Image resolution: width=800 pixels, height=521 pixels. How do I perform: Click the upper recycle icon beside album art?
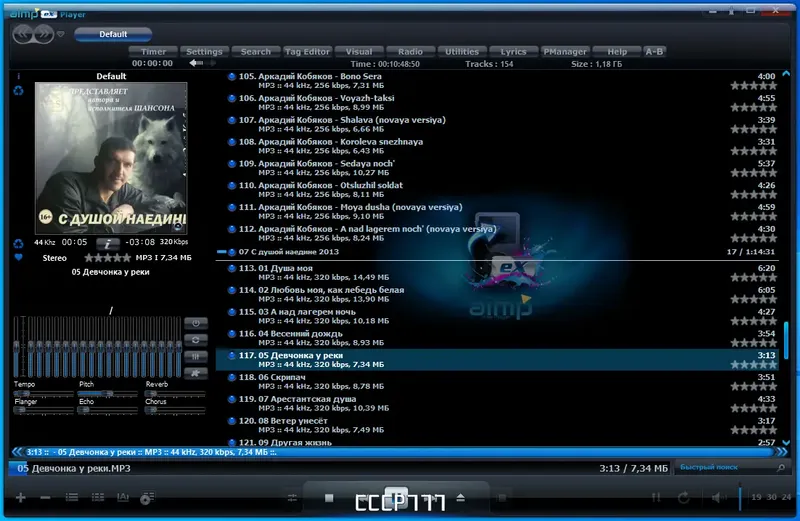coord(18,91)
